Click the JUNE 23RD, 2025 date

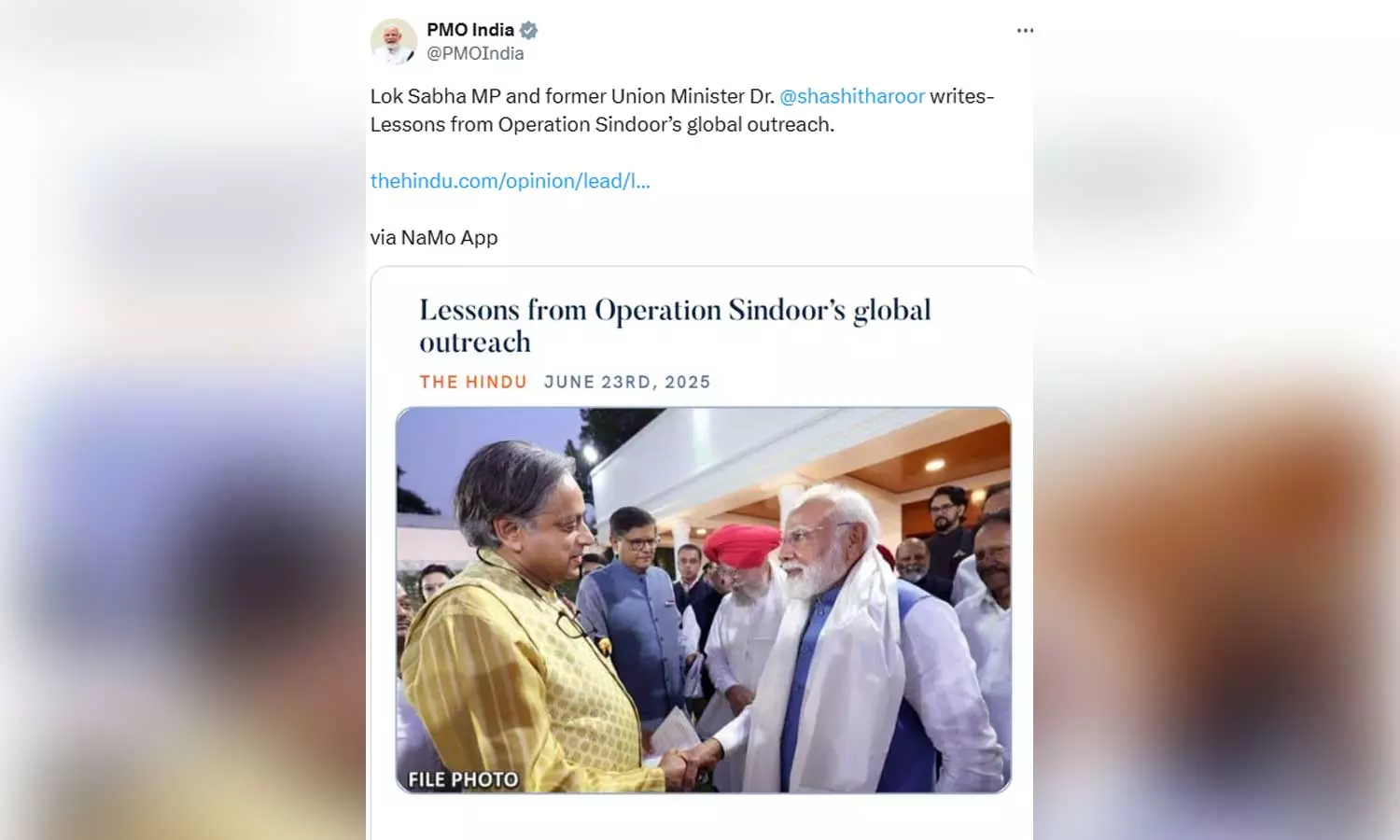[x=627, y=382]
